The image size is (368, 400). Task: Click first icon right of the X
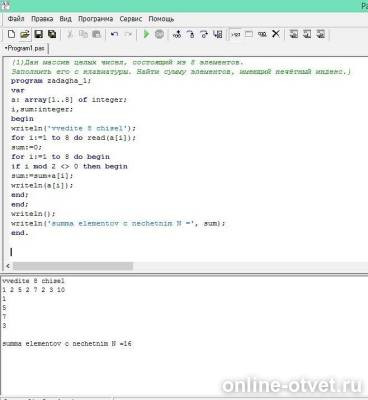294,34
